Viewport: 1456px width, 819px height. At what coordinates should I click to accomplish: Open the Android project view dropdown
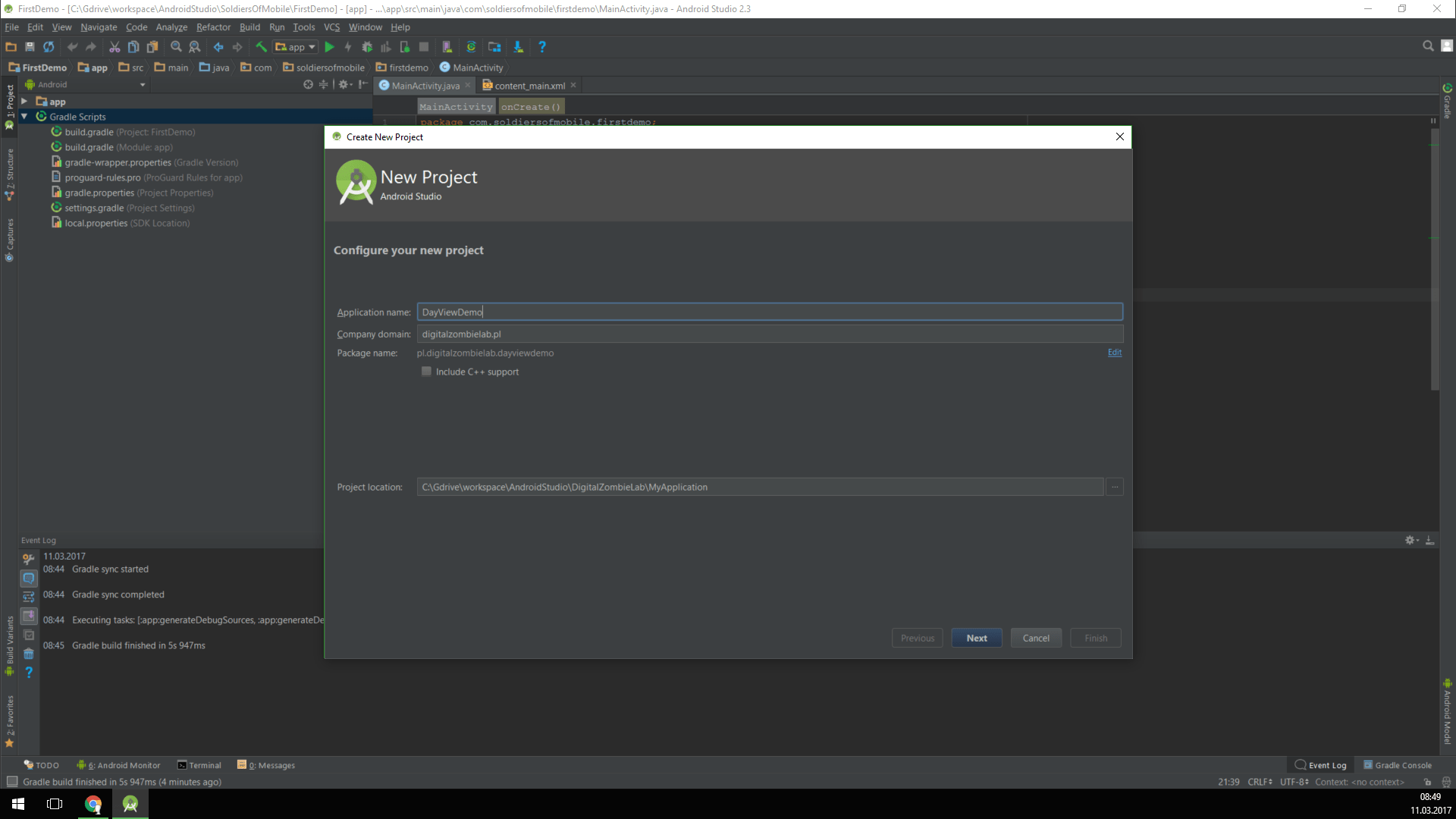[85, 84]
